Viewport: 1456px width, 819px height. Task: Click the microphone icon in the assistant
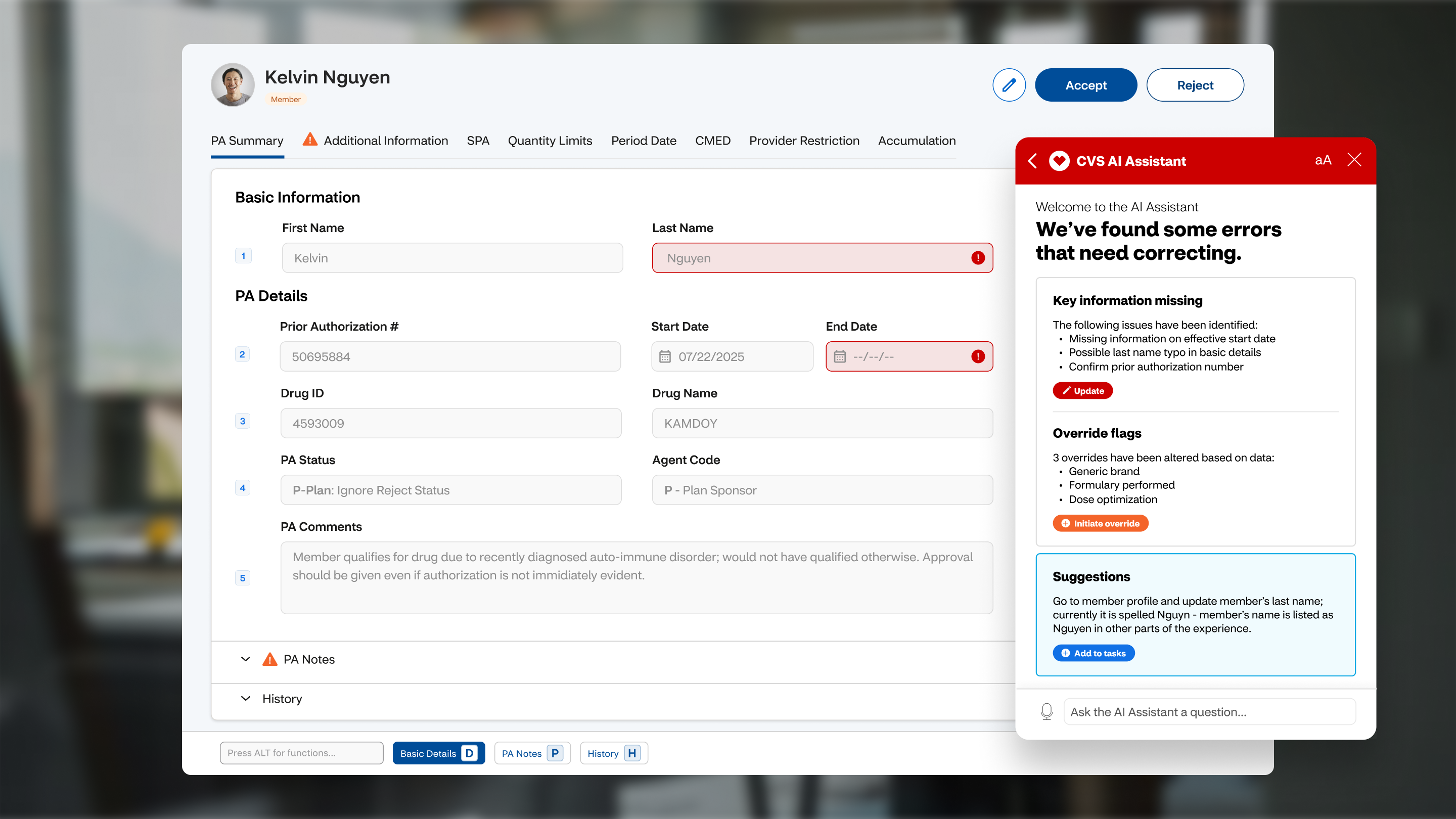1047,712
